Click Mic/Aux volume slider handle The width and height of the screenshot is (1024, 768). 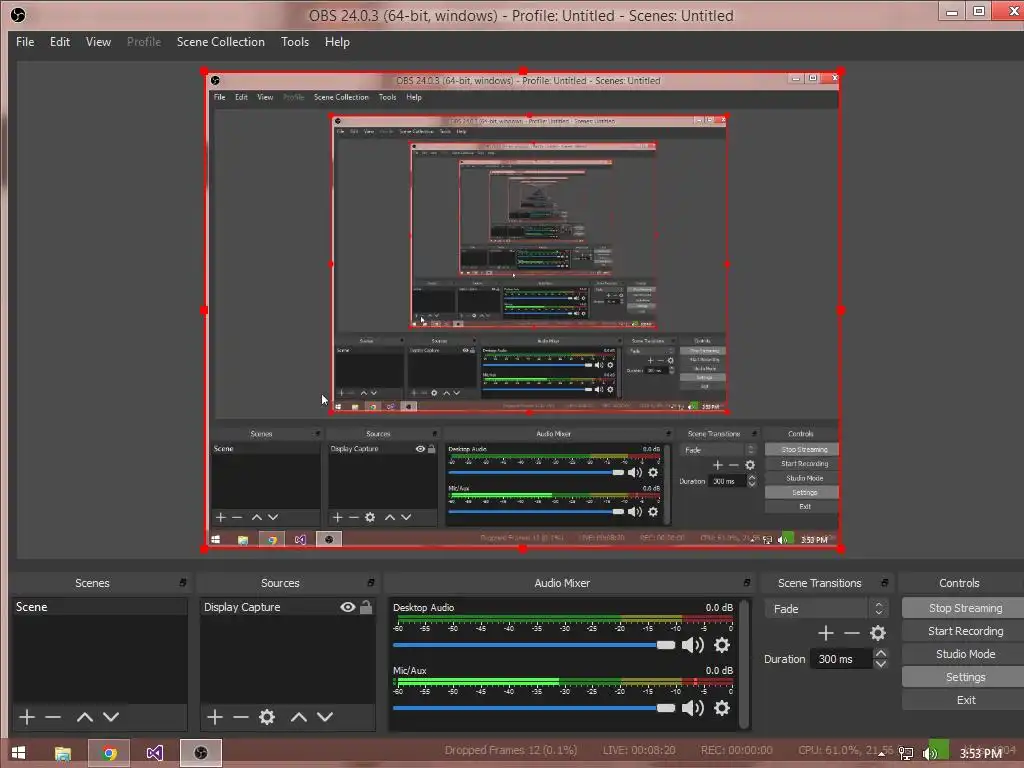coord(665,708)
